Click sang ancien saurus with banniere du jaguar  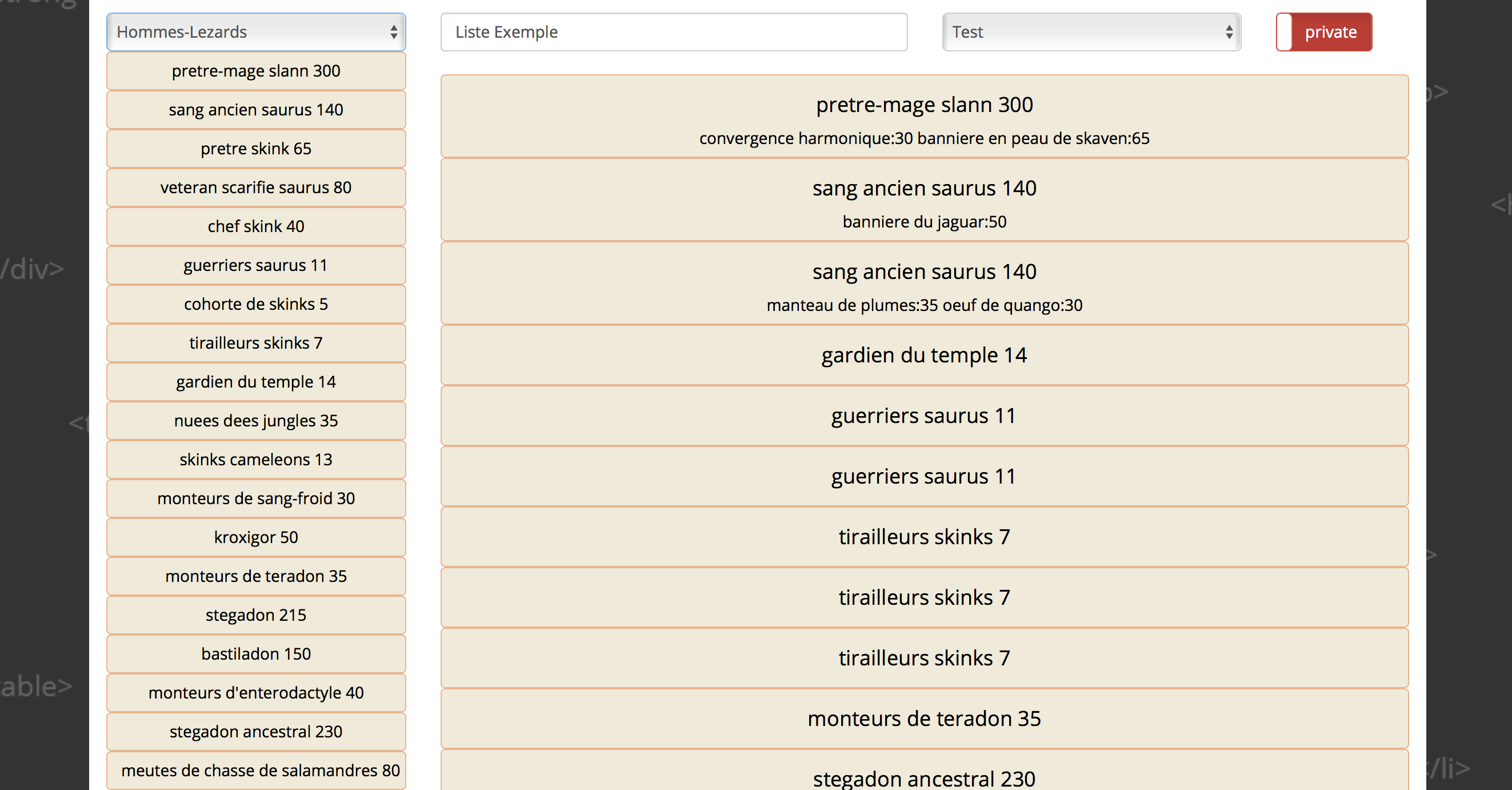point(925,200)
